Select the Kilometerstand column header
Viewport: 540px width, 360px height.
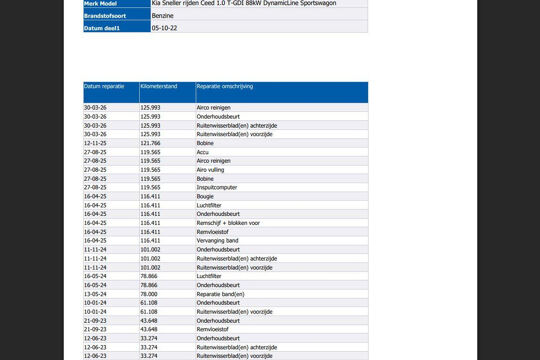(167, 92)
